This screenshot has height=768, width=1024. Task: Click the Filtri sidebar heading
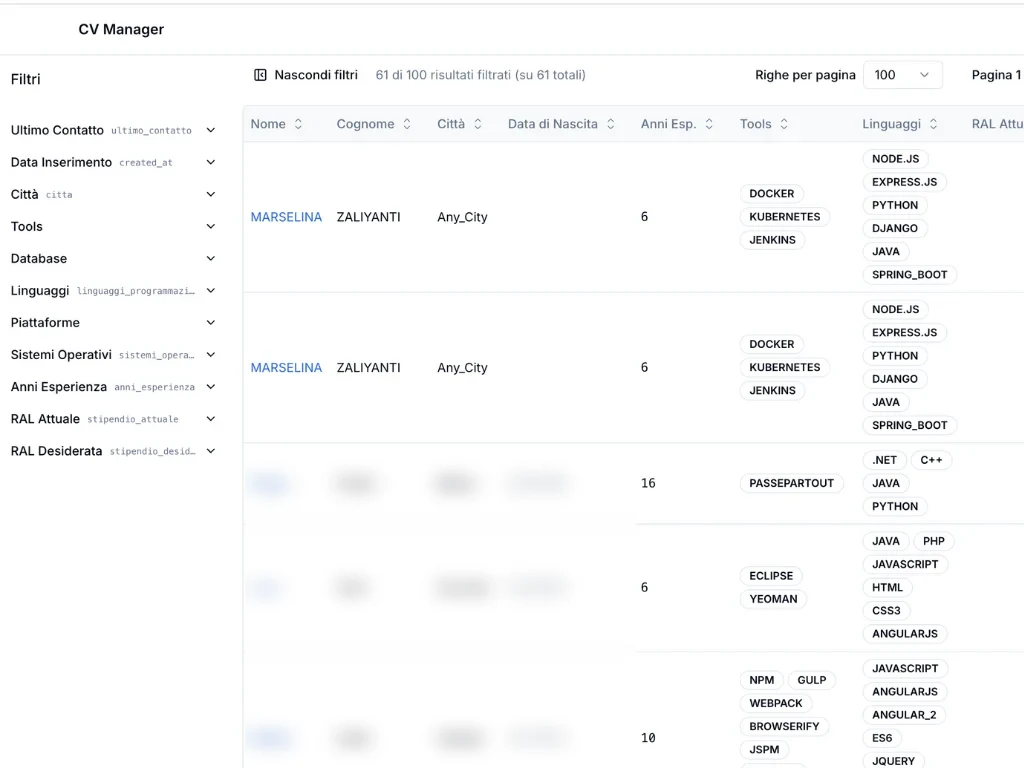pyautogui.click(x=25, y=79)
